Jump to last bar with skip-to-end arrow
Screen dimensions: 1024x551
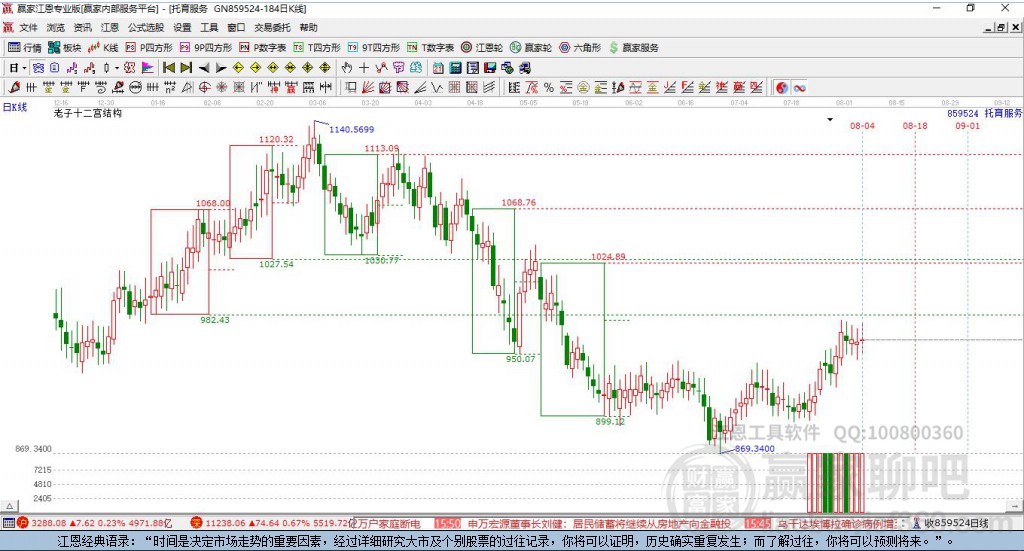(186, 67)
